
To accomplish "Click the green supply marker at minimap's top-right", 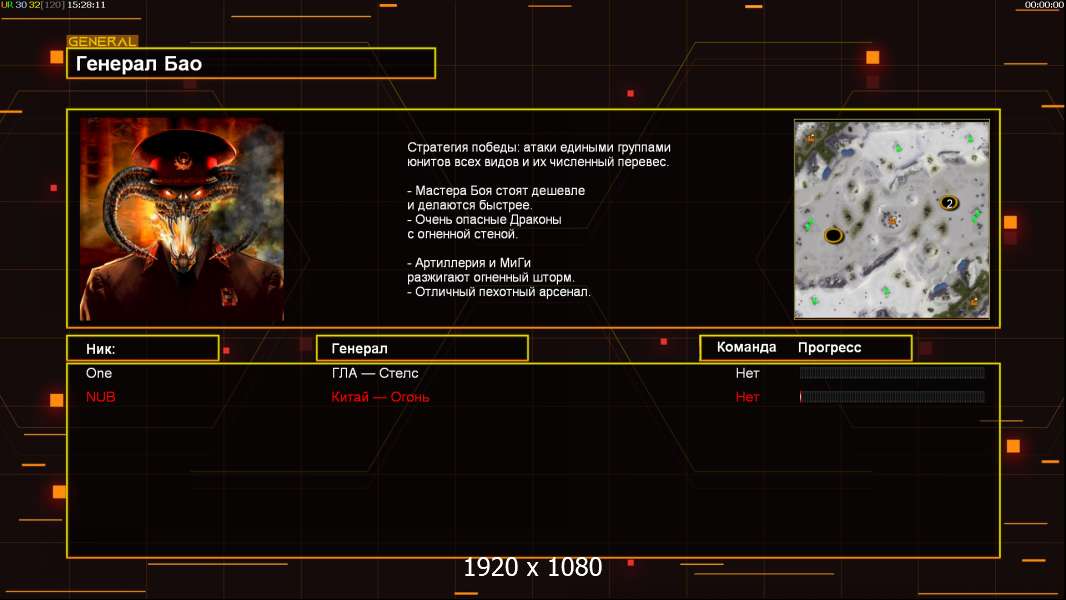I will [970, 139].
